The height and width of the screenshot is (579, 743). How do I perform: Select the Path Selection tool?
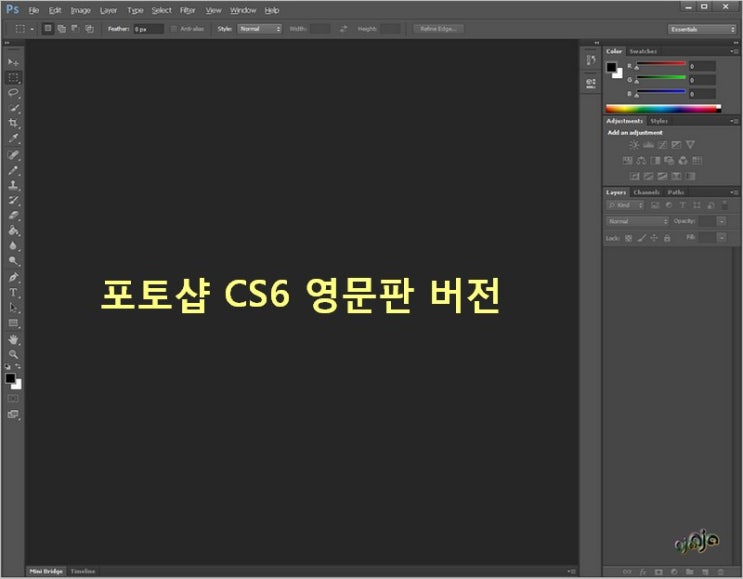(x=13, y=308)
